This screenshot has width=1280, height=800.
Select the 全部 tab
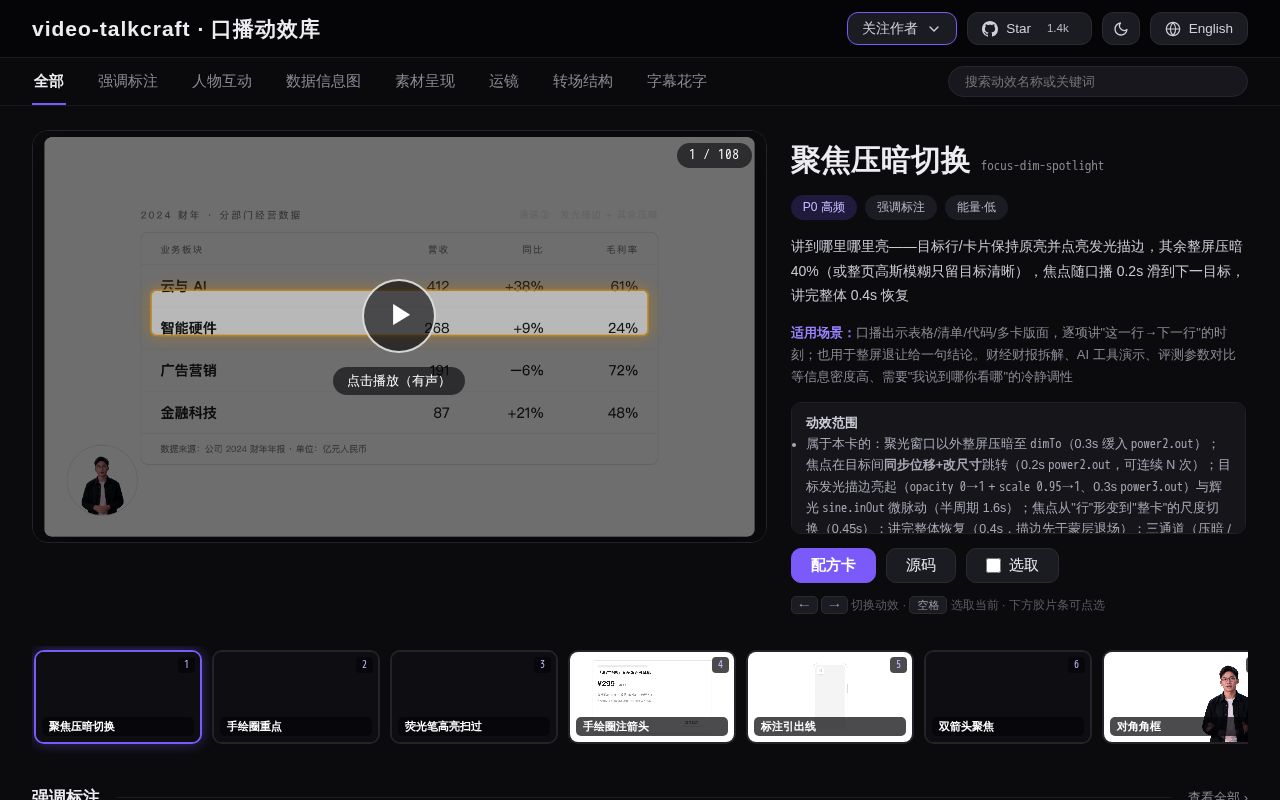[49, 81]
